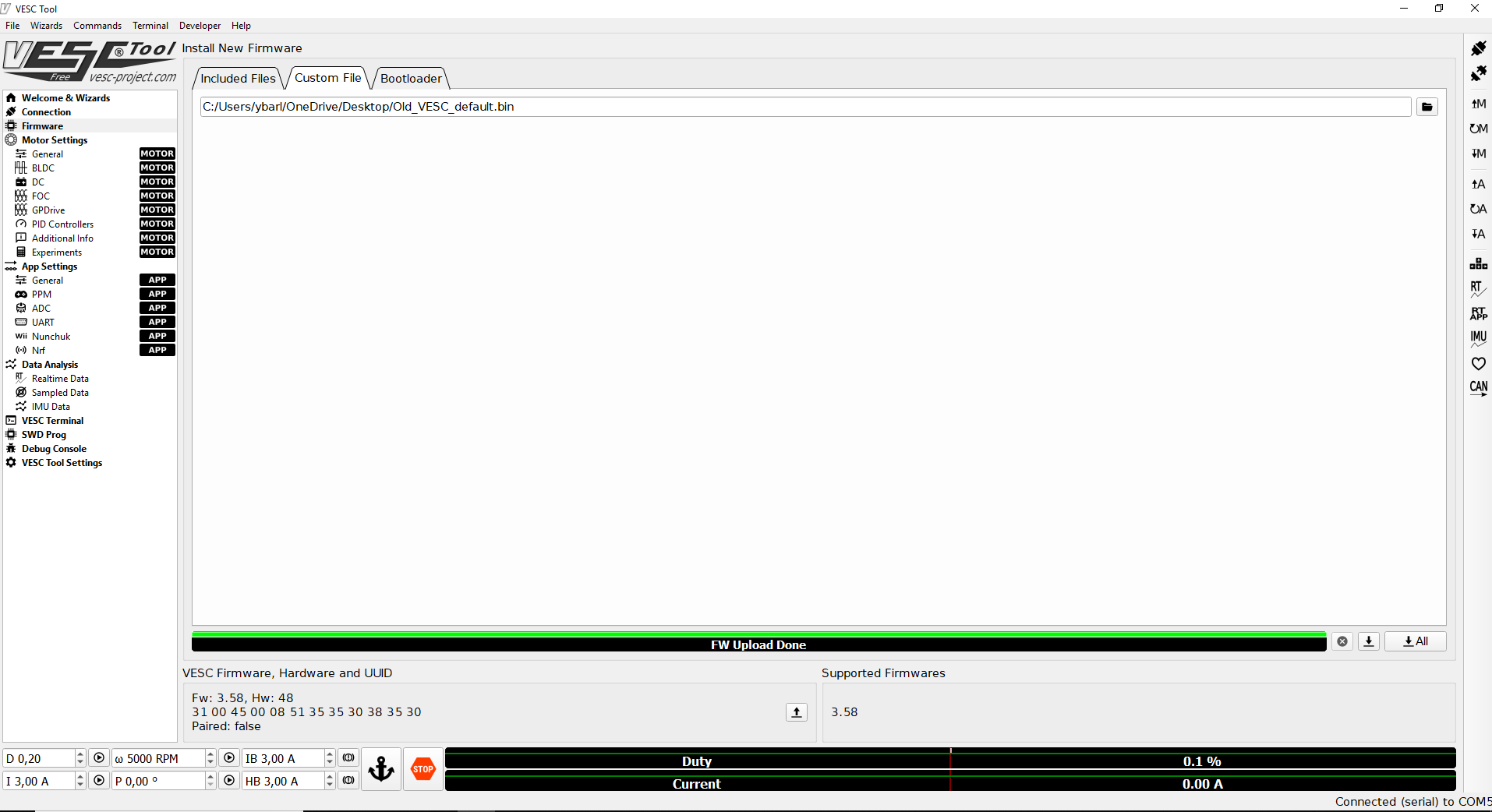This screenshot has width=1492, height=812.
Task: Read motor configuration with the up-arrow M icon
Action: [1478, 104]
